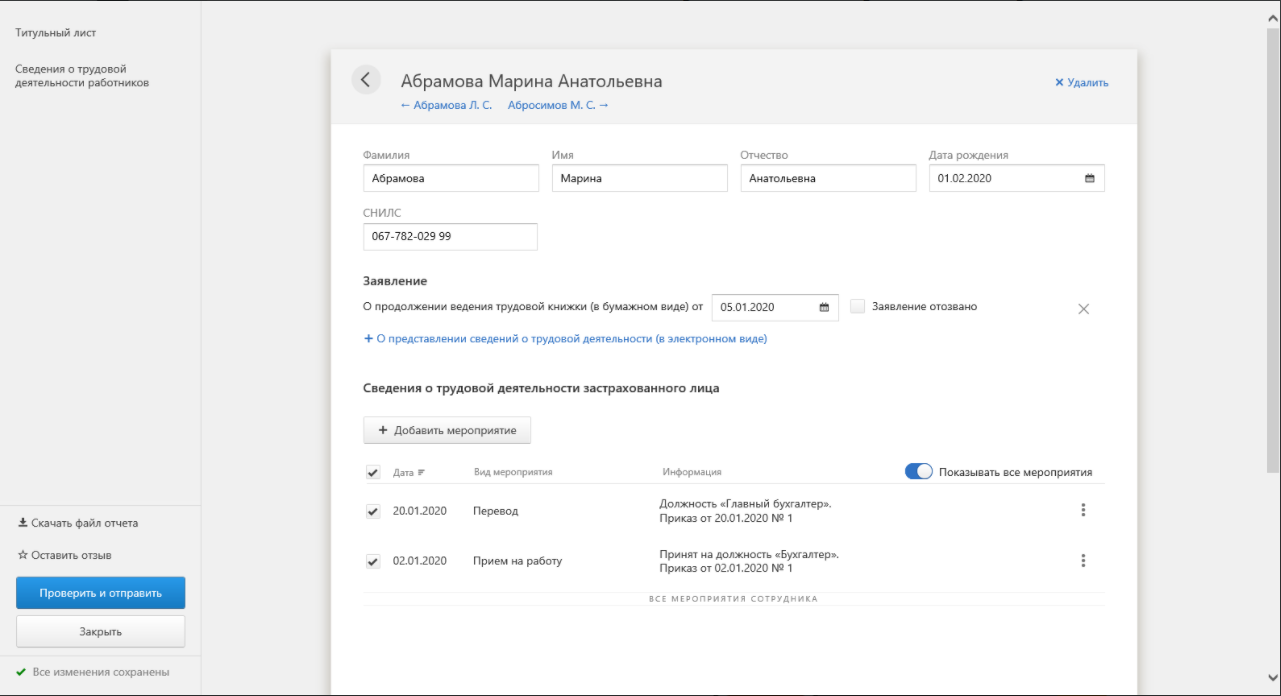Viewport: 1281px width, 696px height.
Task: Go to next employee Абросимов М. С.
Action: 558,105
